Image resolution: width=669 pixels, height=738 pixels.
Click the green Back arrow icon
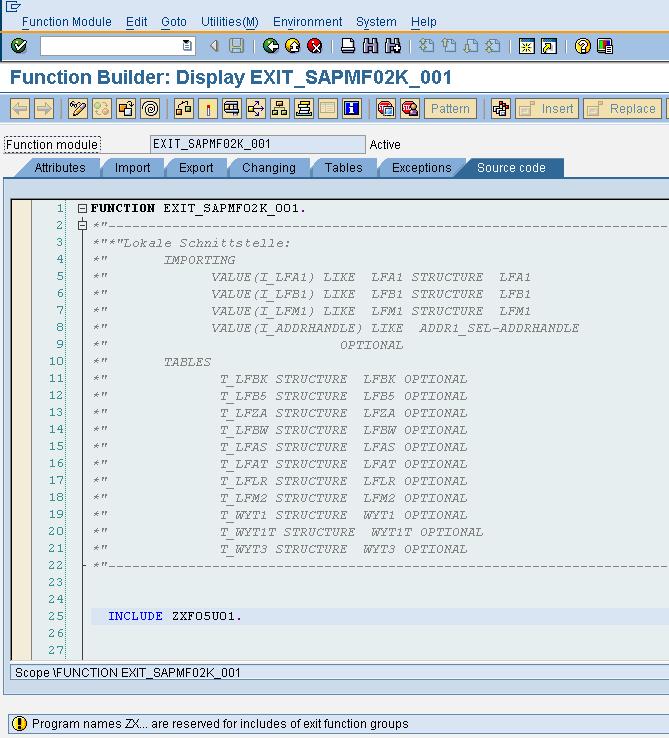point(271,46)
